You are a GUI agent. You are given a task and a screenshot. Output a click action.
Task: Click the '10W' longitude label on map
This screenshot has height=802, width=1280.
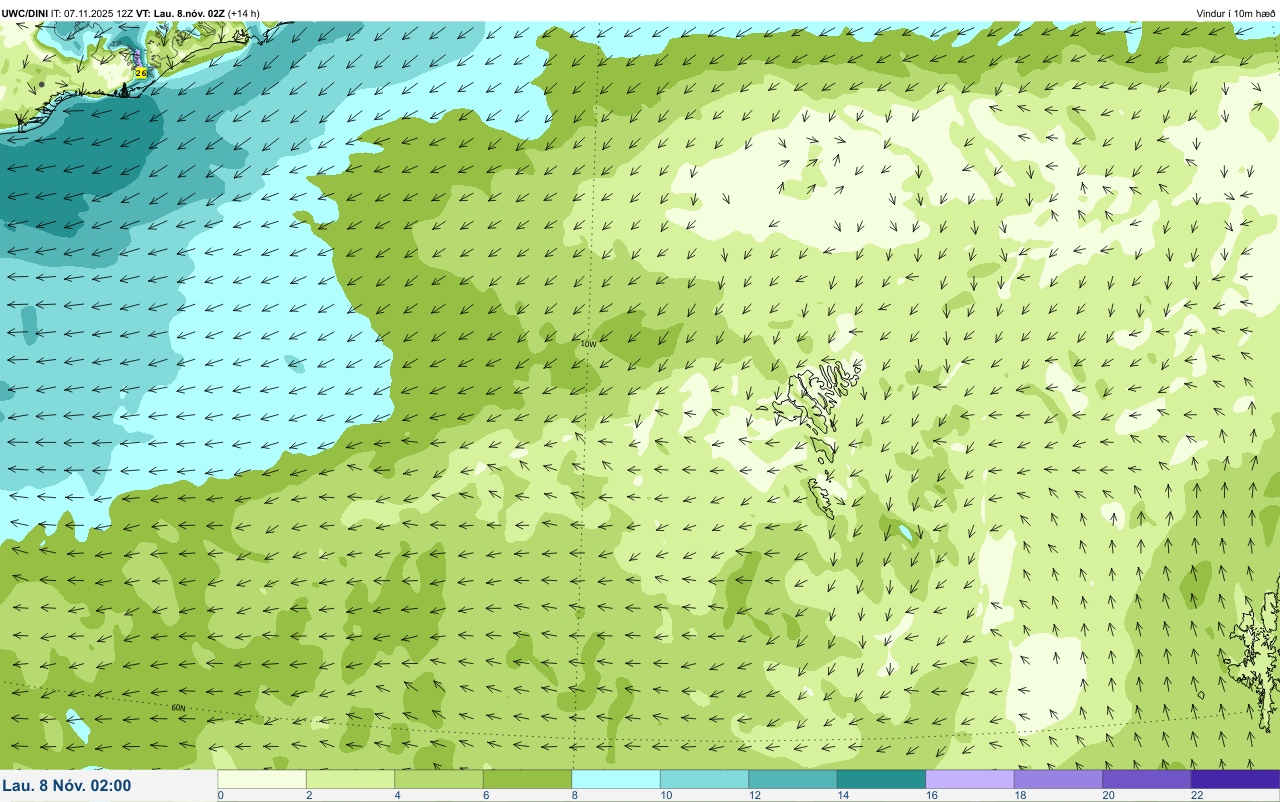coord(588,344)
